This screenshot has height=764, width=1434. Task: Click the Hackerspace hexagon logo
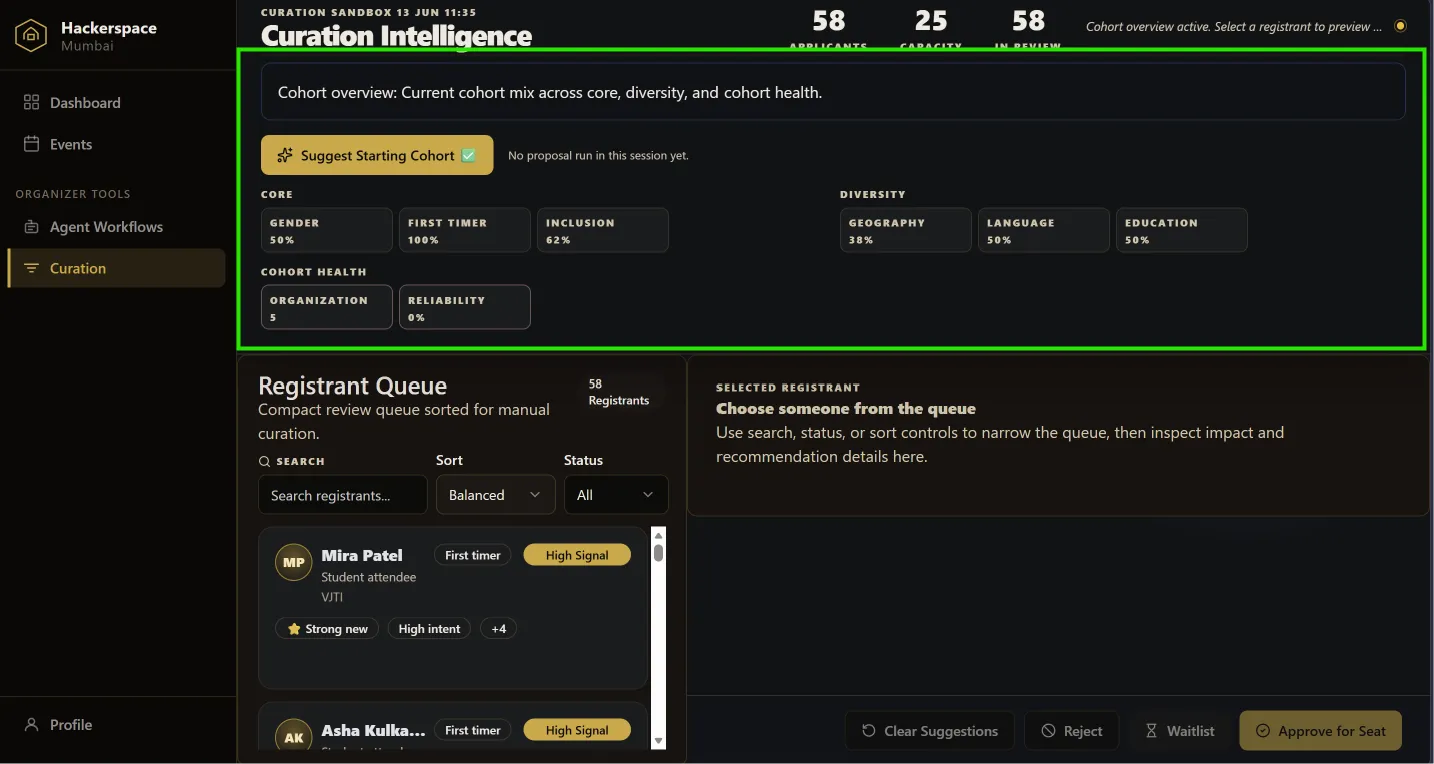click(31, 36)
